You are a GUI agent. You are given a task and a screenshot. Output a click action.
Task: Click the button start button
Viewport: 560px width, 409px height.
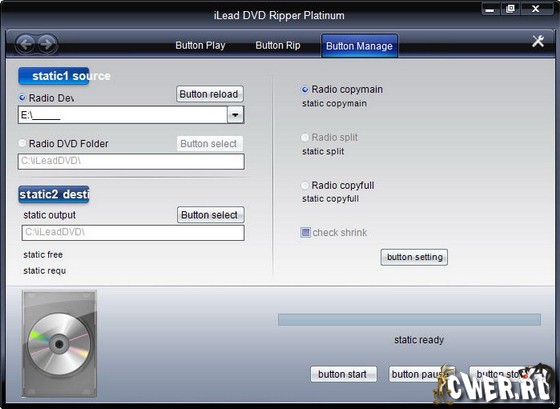click(x=344, y=374)
